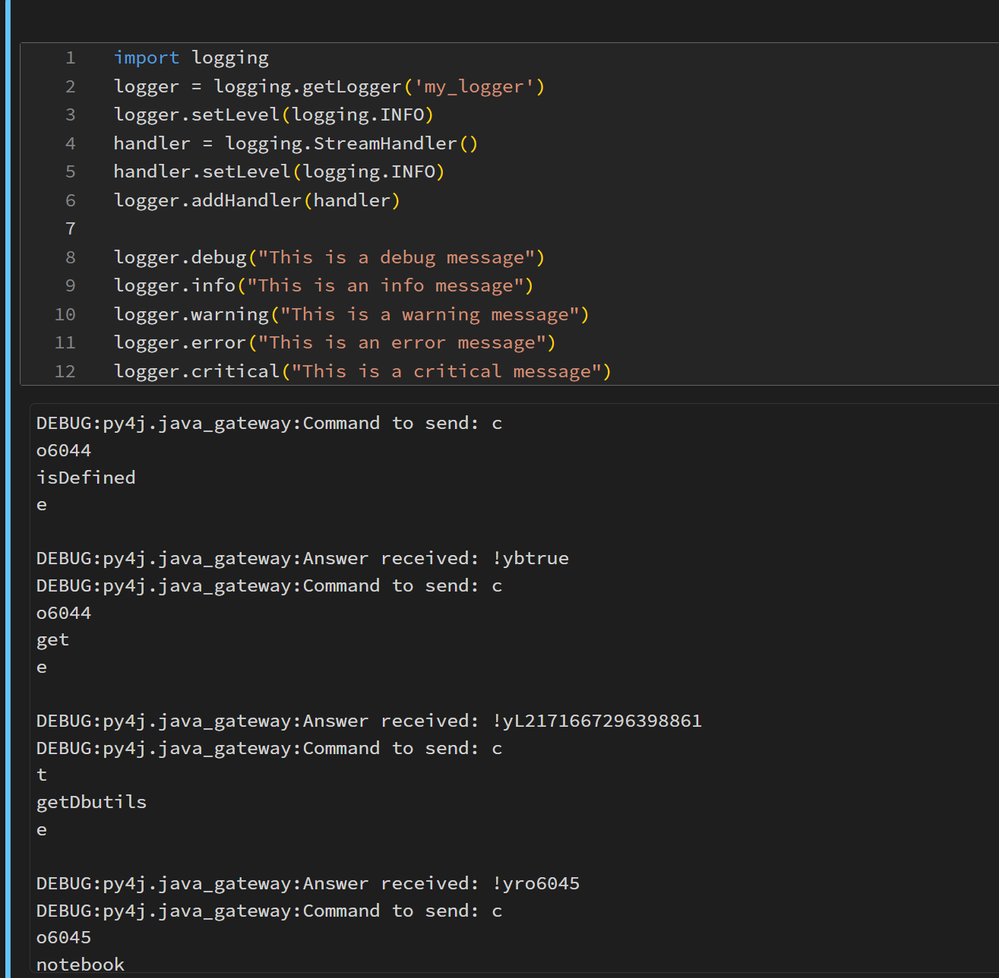This screenshot has height=978, width=999.
Task: Click line number 1 in the gutter
Action: 70,58
